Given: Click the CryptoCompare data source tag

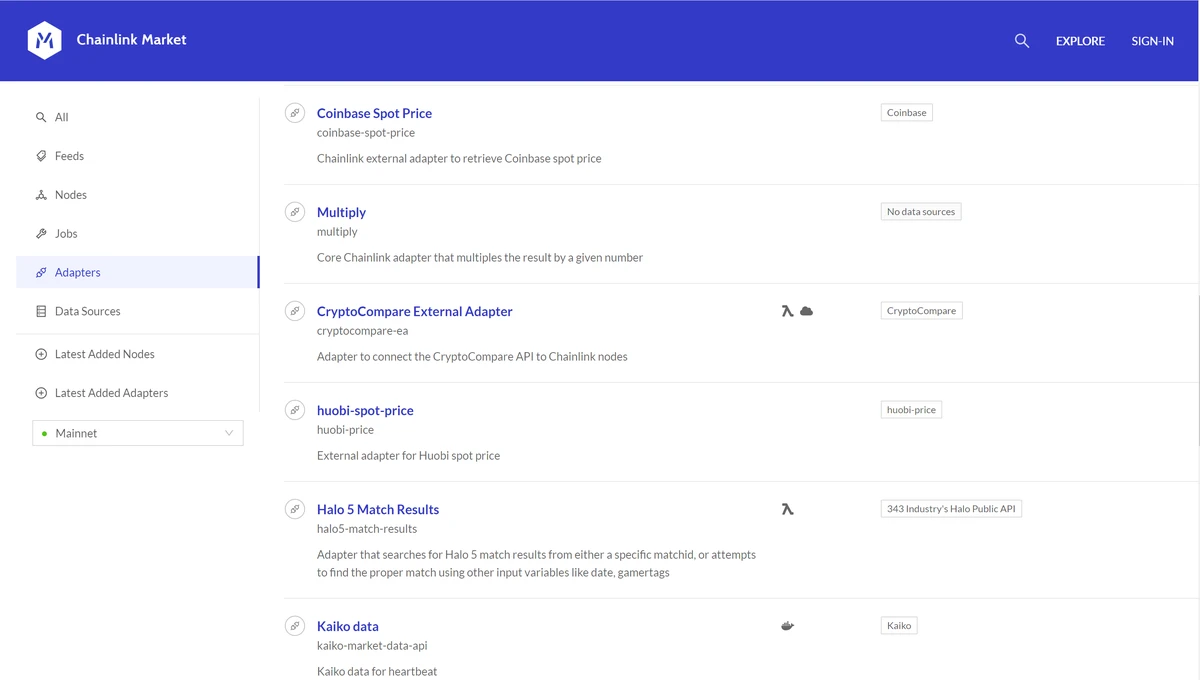Looking at the screenshot, I should (x=921, y=311).
